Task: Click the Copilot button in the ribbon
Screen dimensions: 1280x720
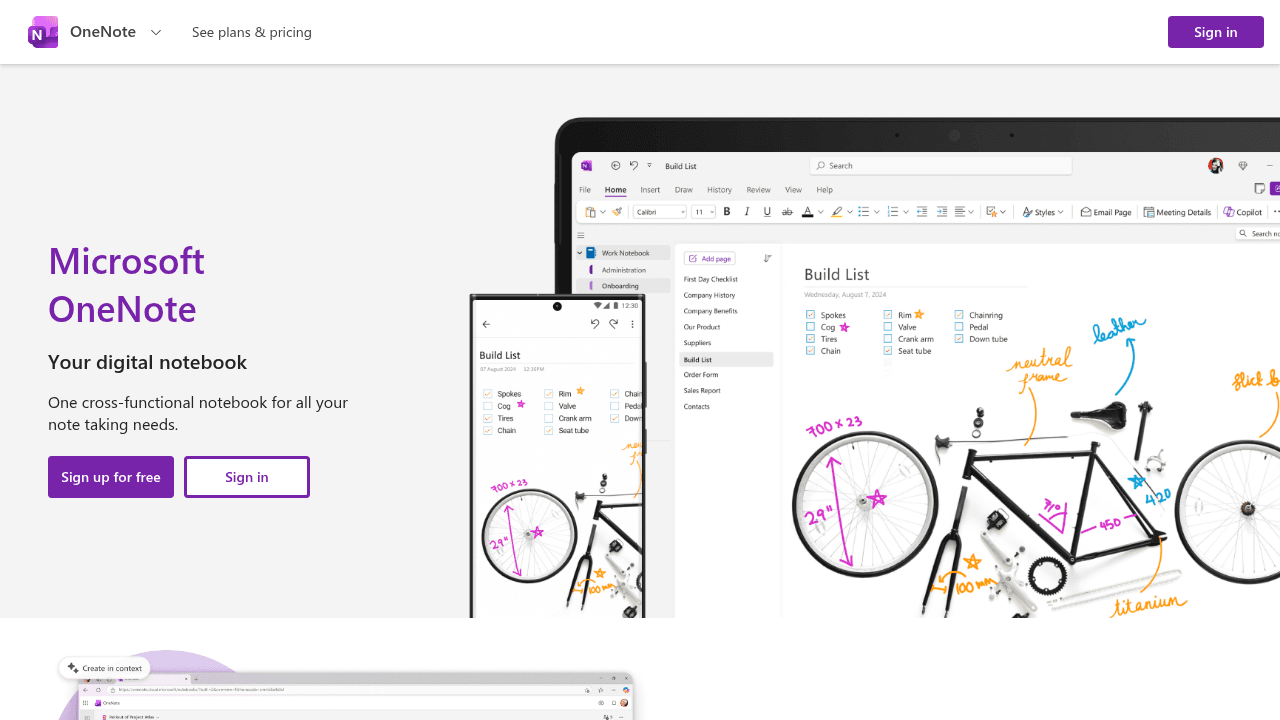Action: click(x=1243, y=212)
